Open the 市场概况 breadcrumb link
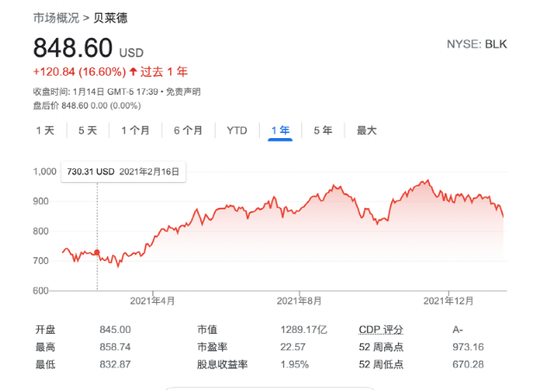 tap(56, 18)
